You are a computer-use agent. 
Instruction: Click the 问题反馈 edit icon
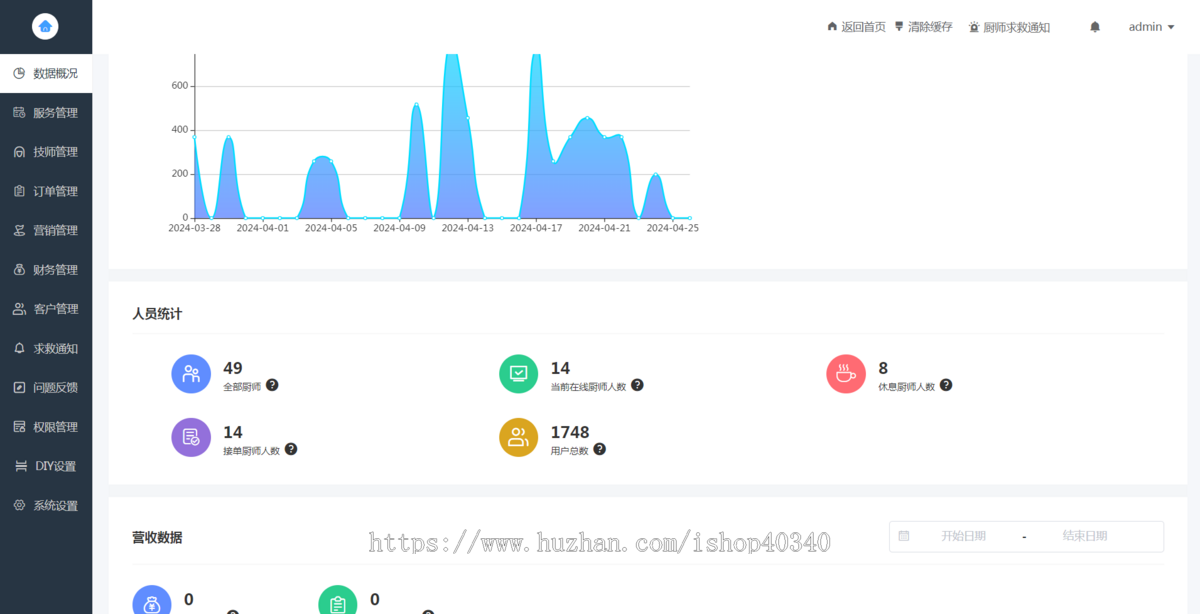19,387
